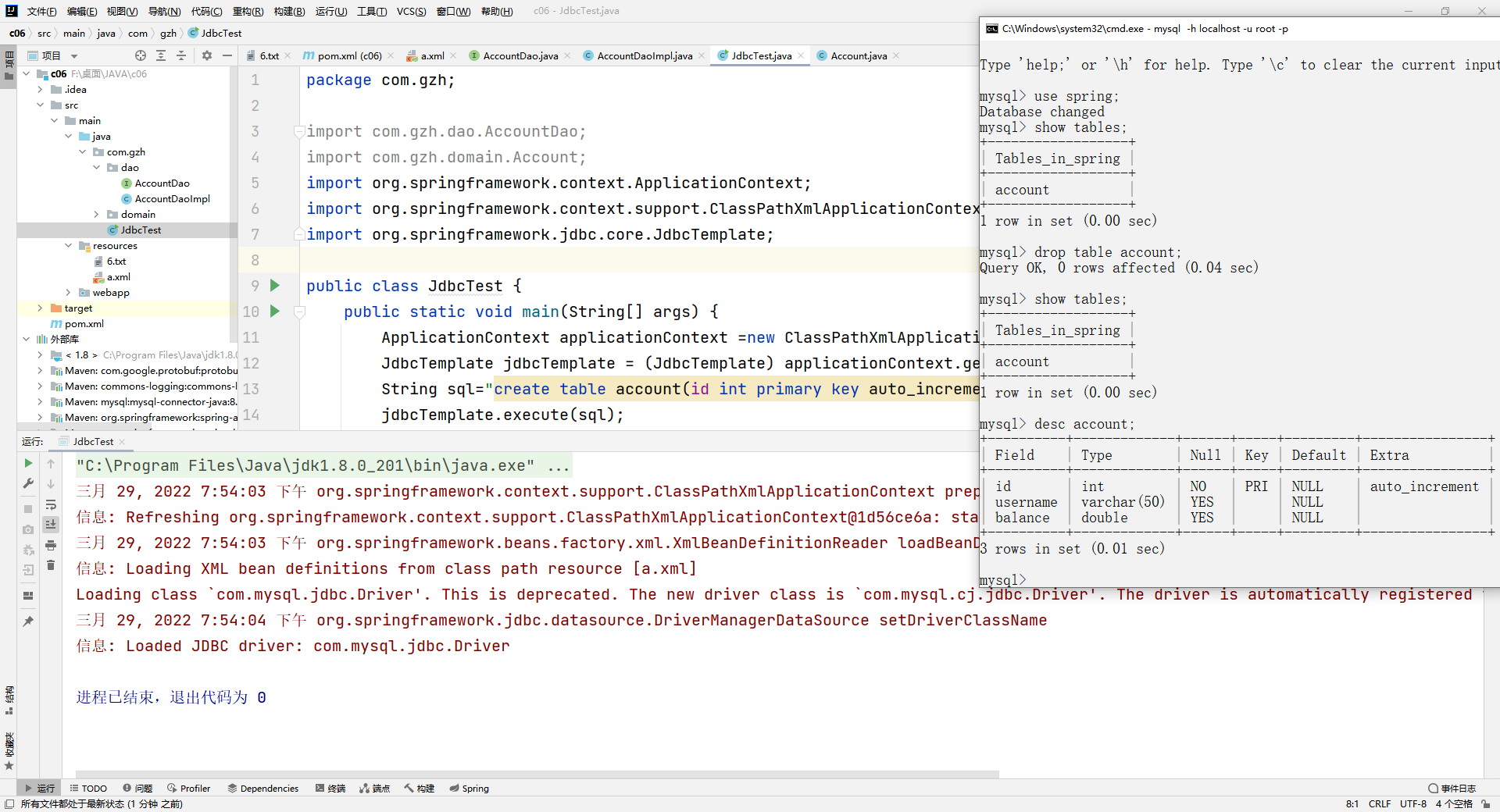1500x812 pixels.
Task: Open the 终端 terminal tool window
Action: coord(330,789)
